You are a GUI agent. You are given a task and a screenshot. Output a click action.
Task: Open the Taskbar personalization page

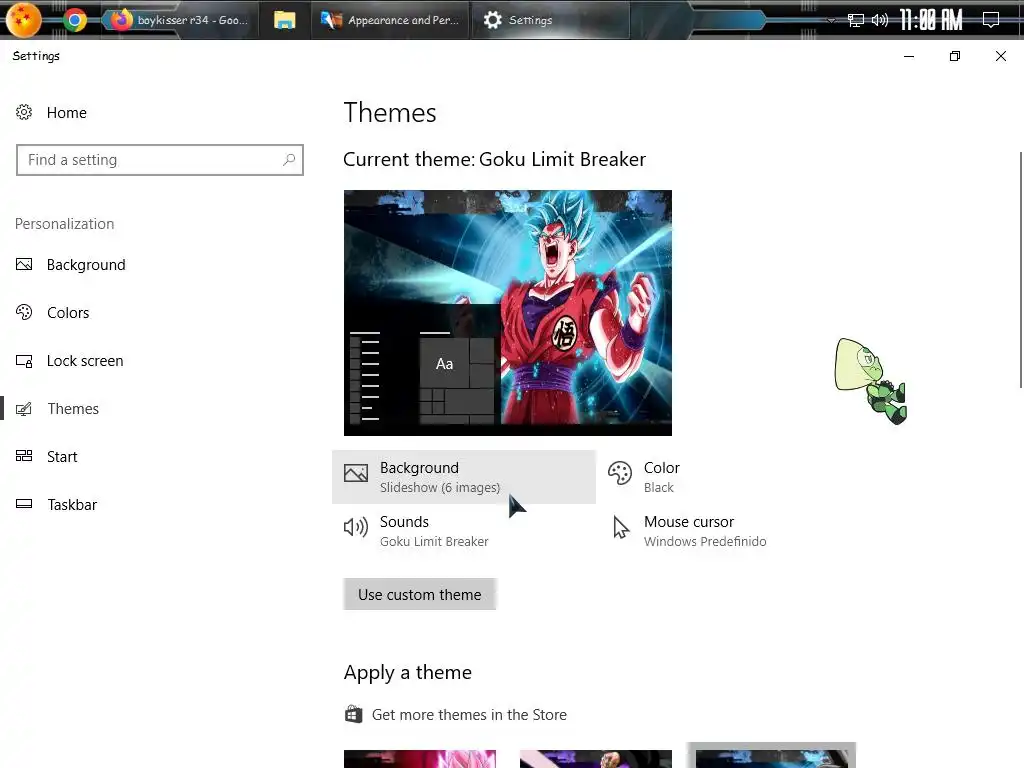(72, 505)
